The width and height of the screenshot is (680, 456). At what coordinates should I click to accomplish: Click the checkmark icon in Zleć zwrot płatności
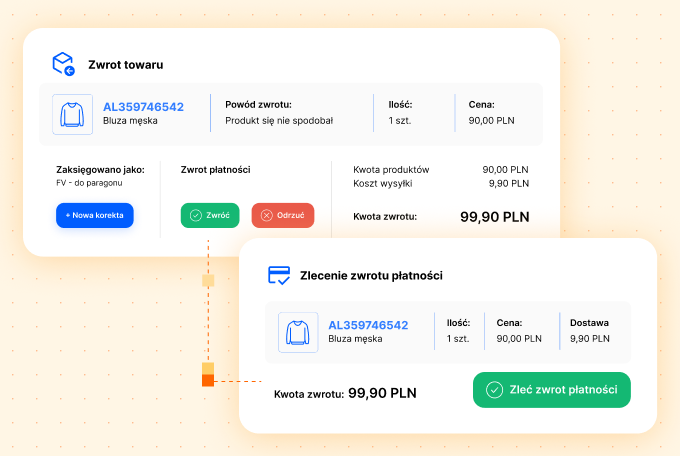pyautogui.click(x=494, y=390)
